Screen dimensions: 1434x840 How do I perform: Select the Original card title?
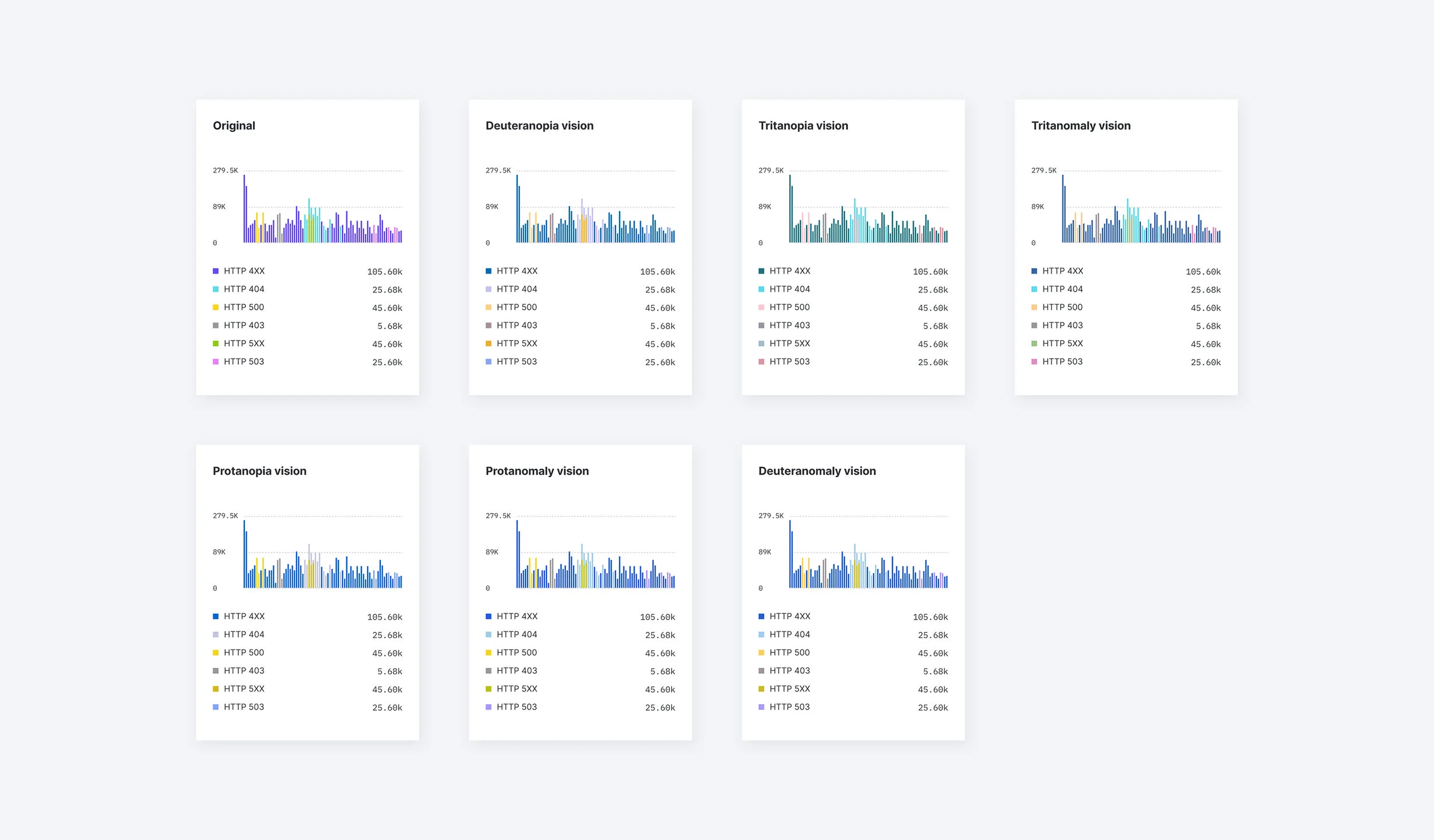234,126
